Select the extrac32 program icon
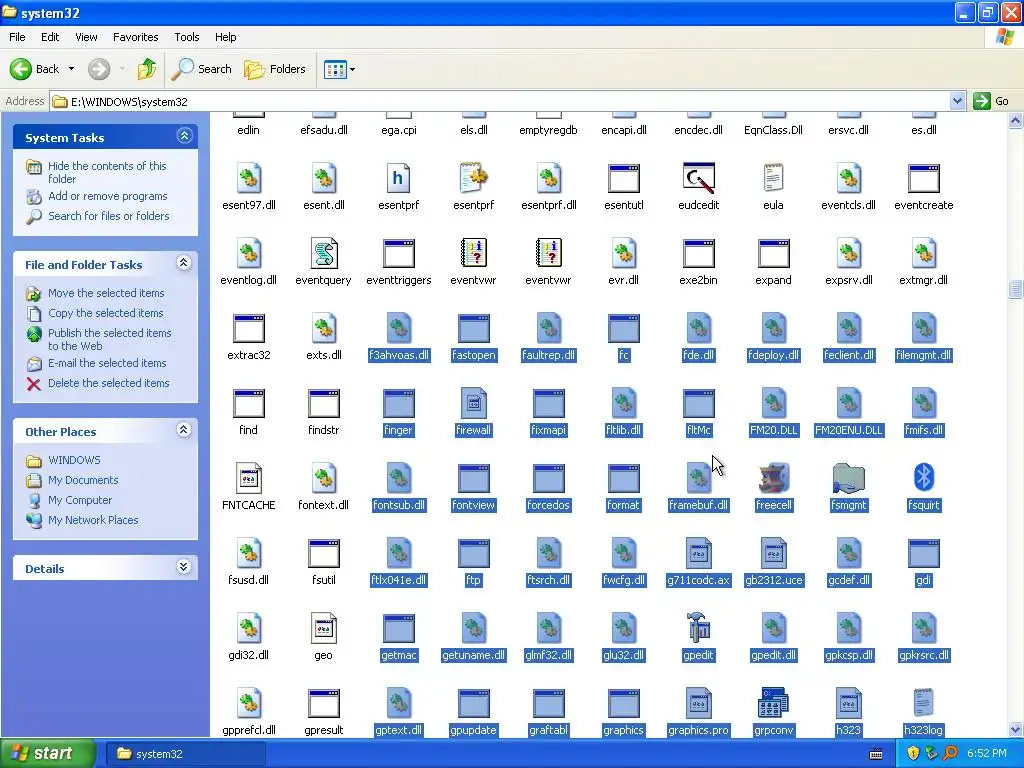1024x768 pixels. click(248, 328)
